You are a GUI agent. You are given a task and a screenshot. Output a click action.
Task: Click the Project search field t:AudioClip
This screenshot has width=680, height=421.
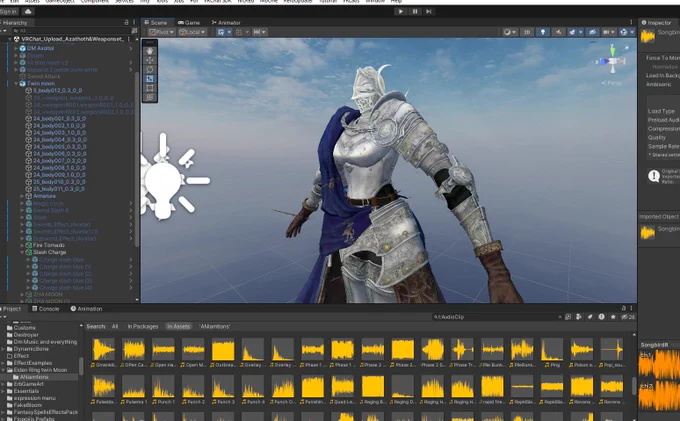[x=494, y=317]
